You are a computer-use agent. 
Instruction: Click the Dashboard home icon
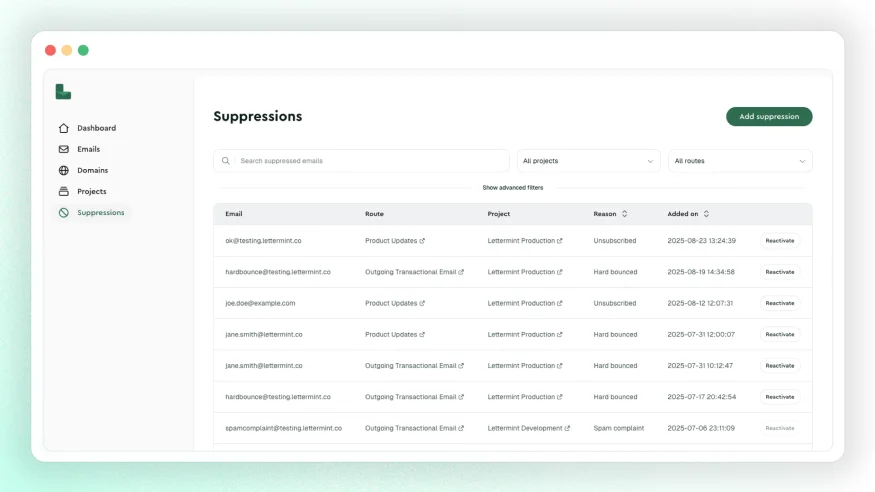[64, 128]
